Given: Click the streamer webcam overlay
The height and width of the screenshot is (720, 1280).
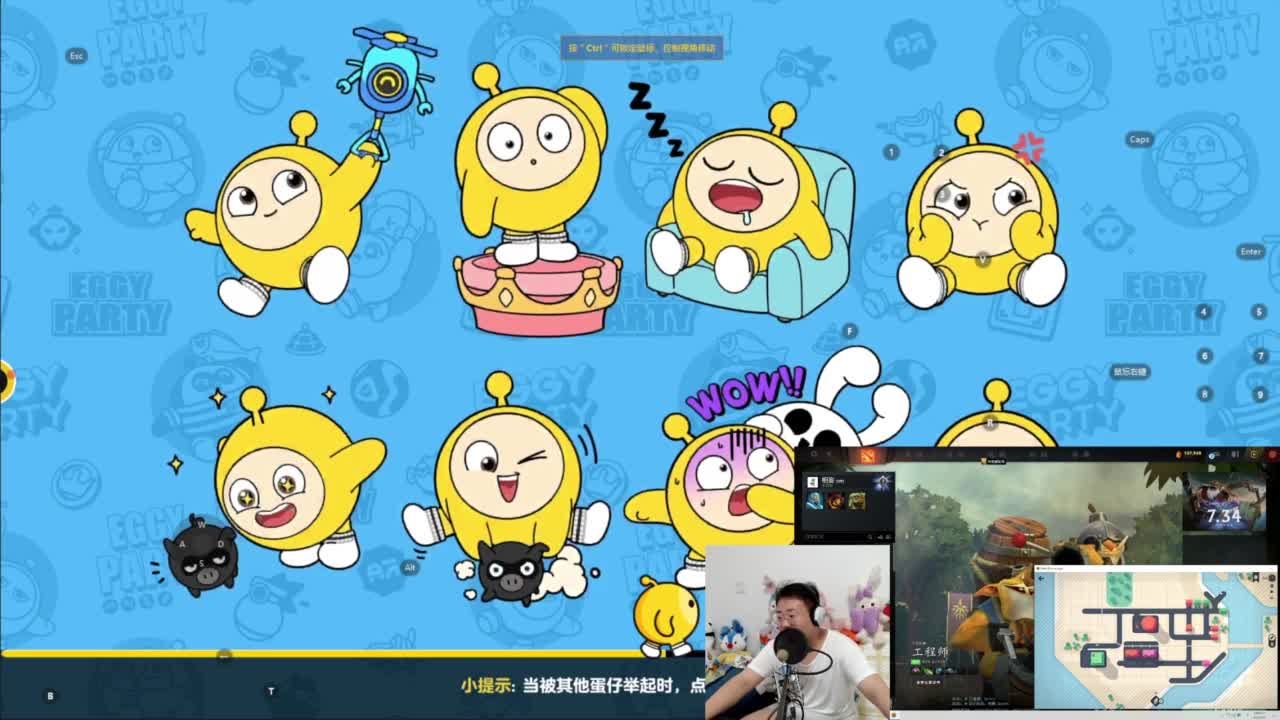Looking at the screenshot, I should tap(798, 632).
